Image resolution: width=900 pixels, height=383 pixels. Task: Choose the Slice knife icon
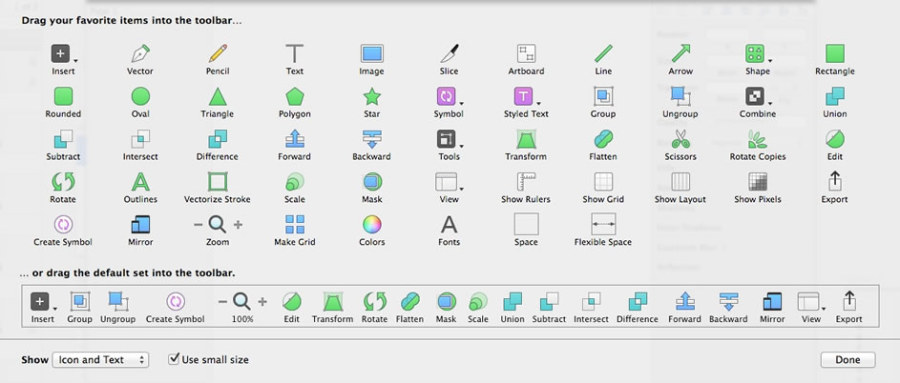click(449, 54)
